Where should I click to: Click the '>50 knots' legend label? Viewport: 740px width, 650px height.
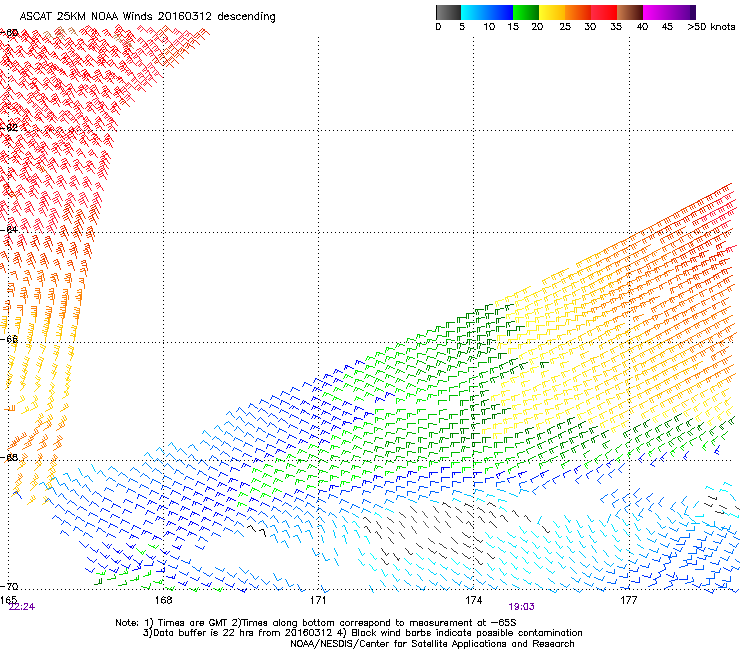(711, 26)
